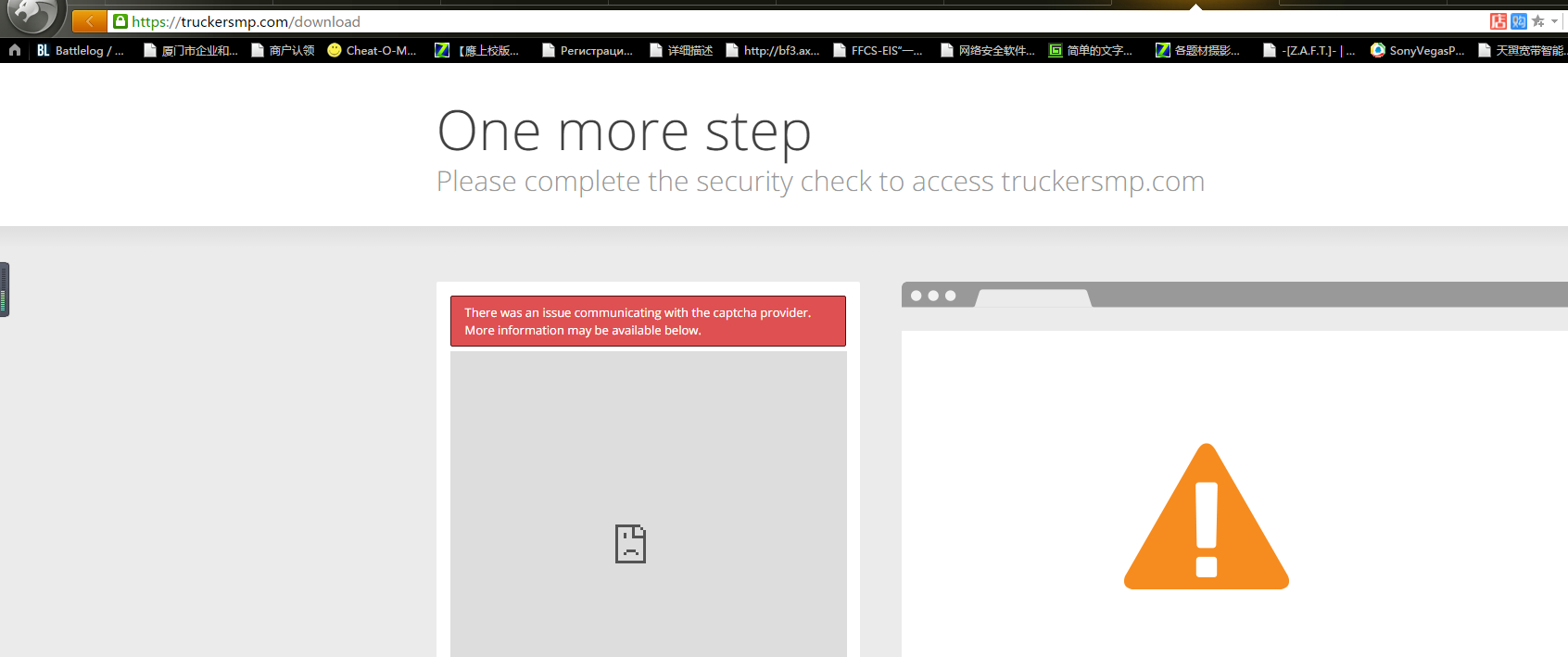Open the 厦门市企业和... bookmark

(x=190, y=50)
